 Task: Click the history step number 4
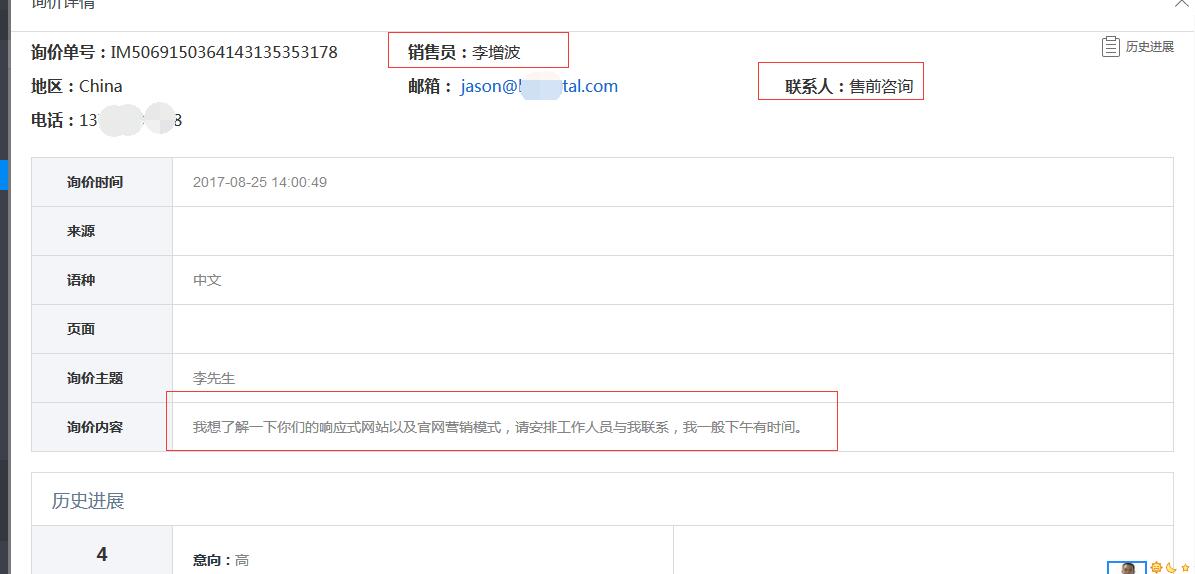[x=101, y=554]
